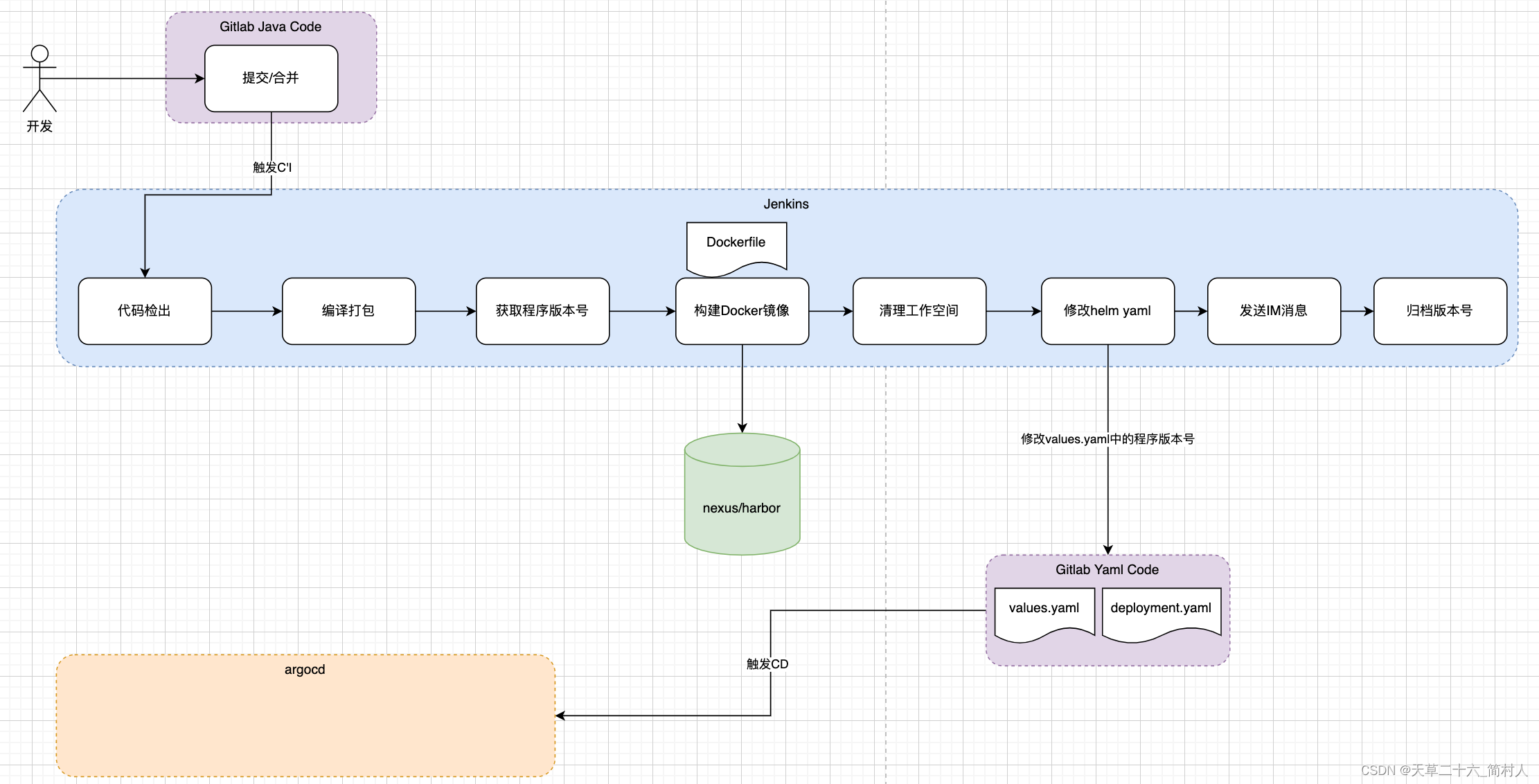Click the 修改helm yaml step box
This screenshot has height=784, width=1539.
pos(1108,311)
